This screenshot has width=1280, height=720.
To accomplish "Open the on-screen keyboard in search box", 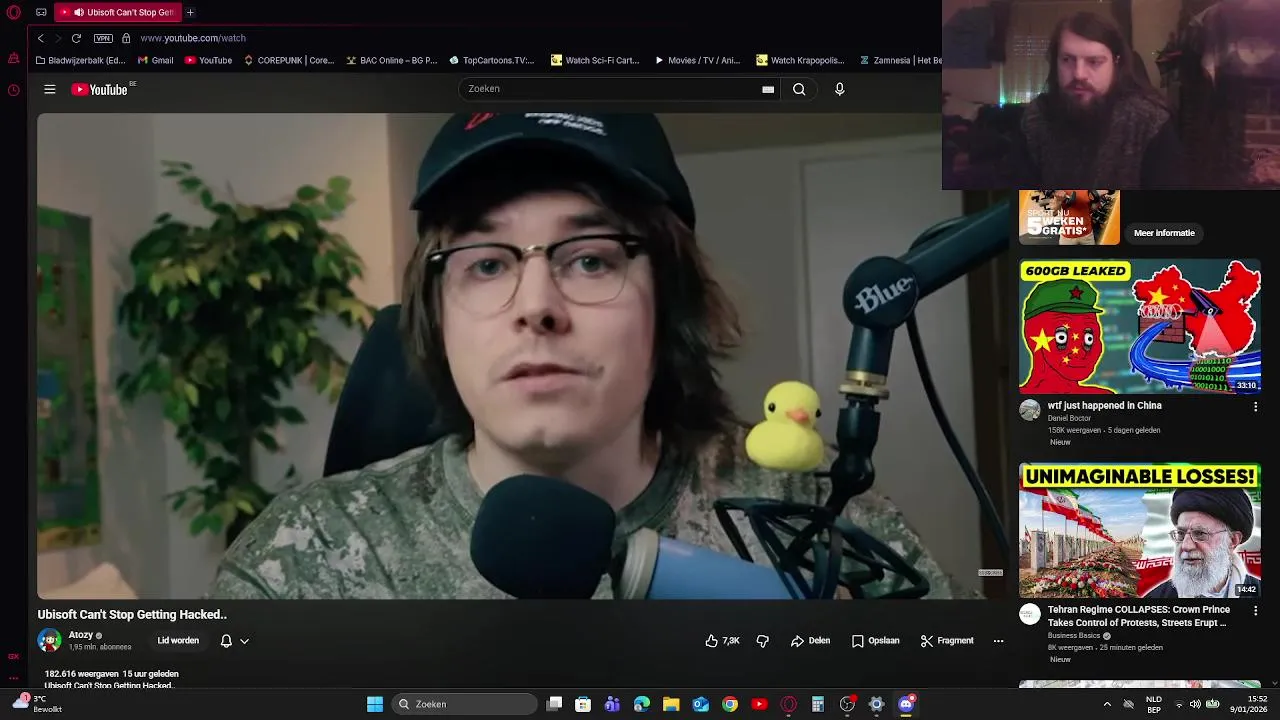I will (x=768, y=89).
